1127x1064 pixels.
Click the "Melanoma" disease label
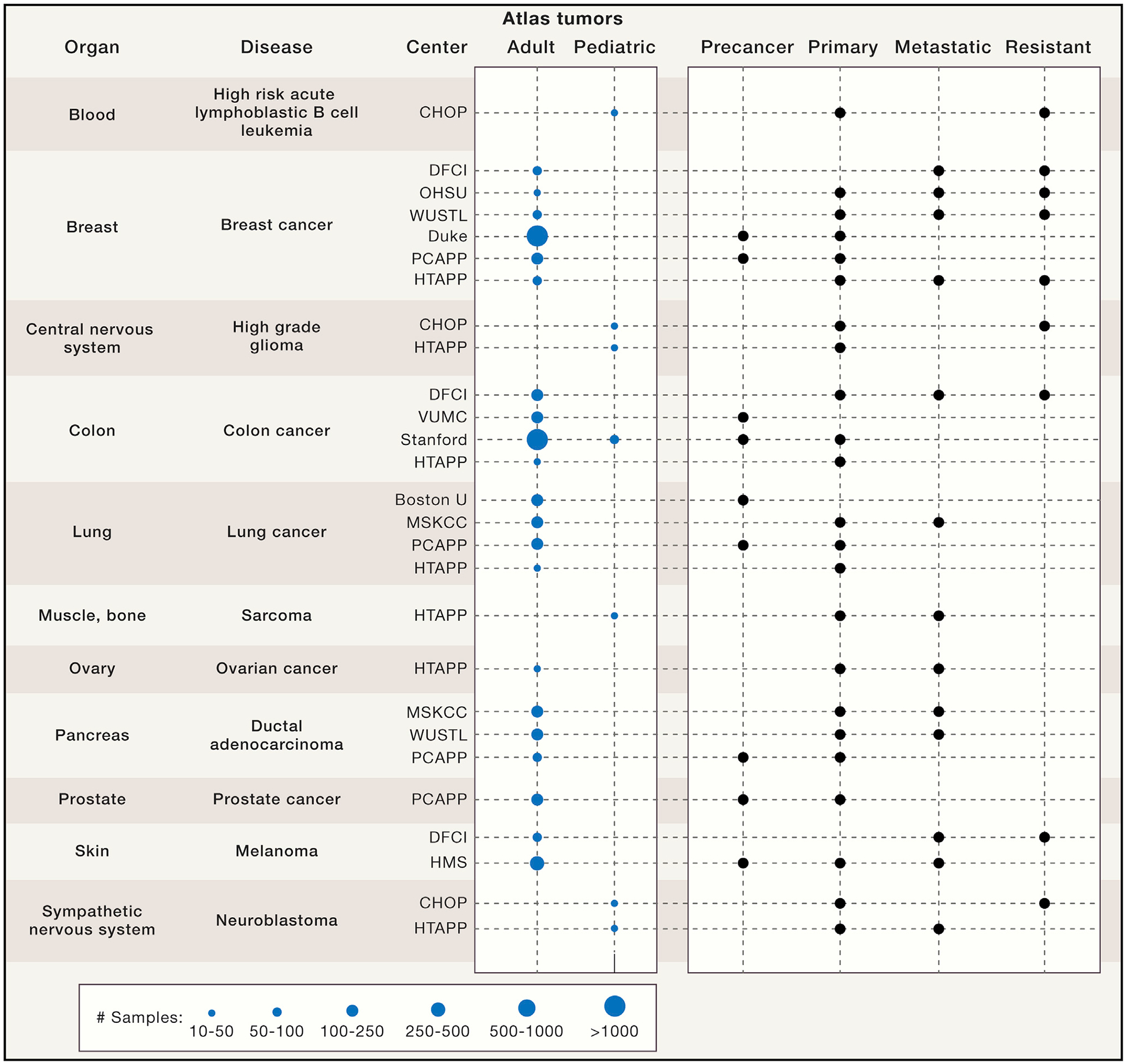pyautogui.click(x=276, y=851)
